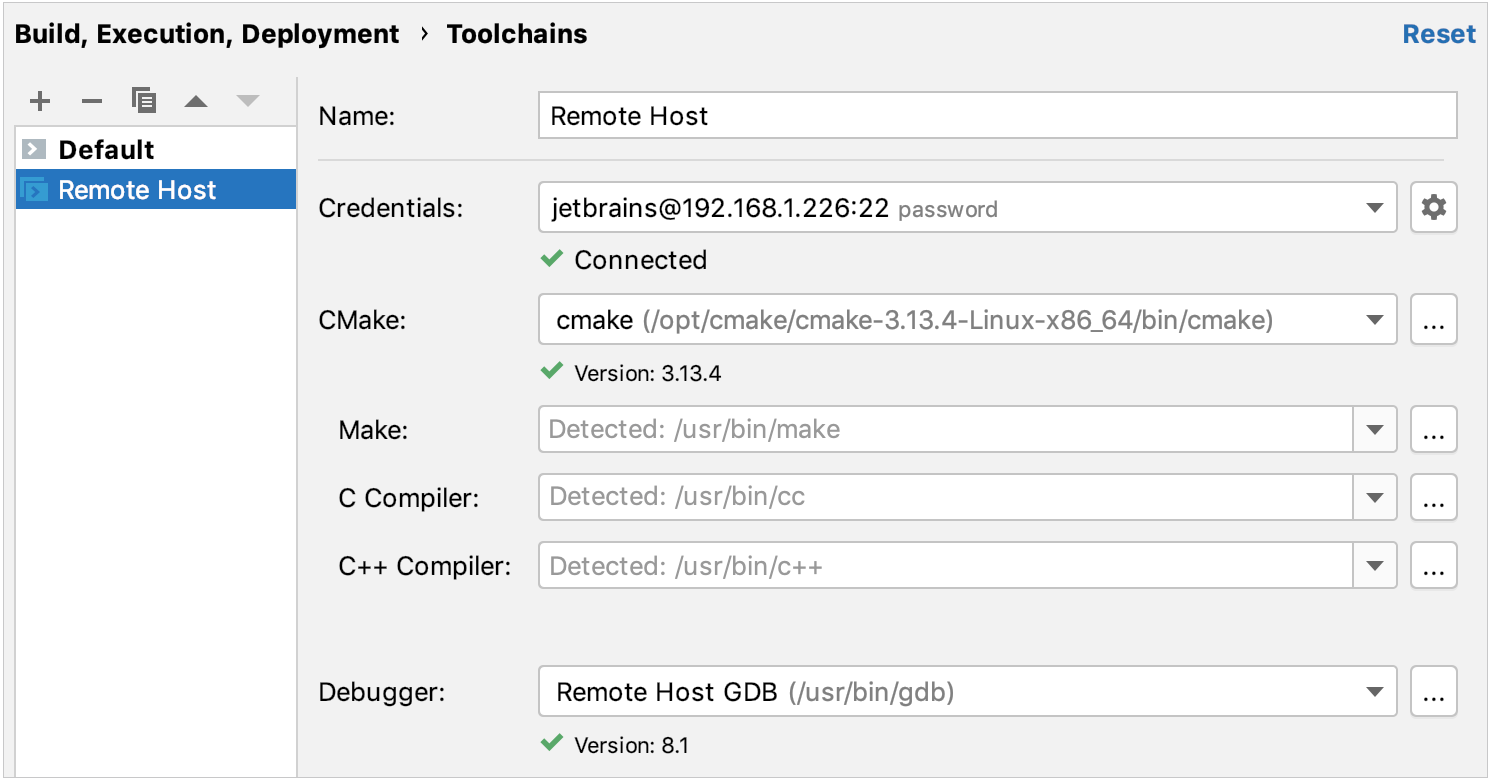Move the Remote Host toolchain up

coord(196,100)
